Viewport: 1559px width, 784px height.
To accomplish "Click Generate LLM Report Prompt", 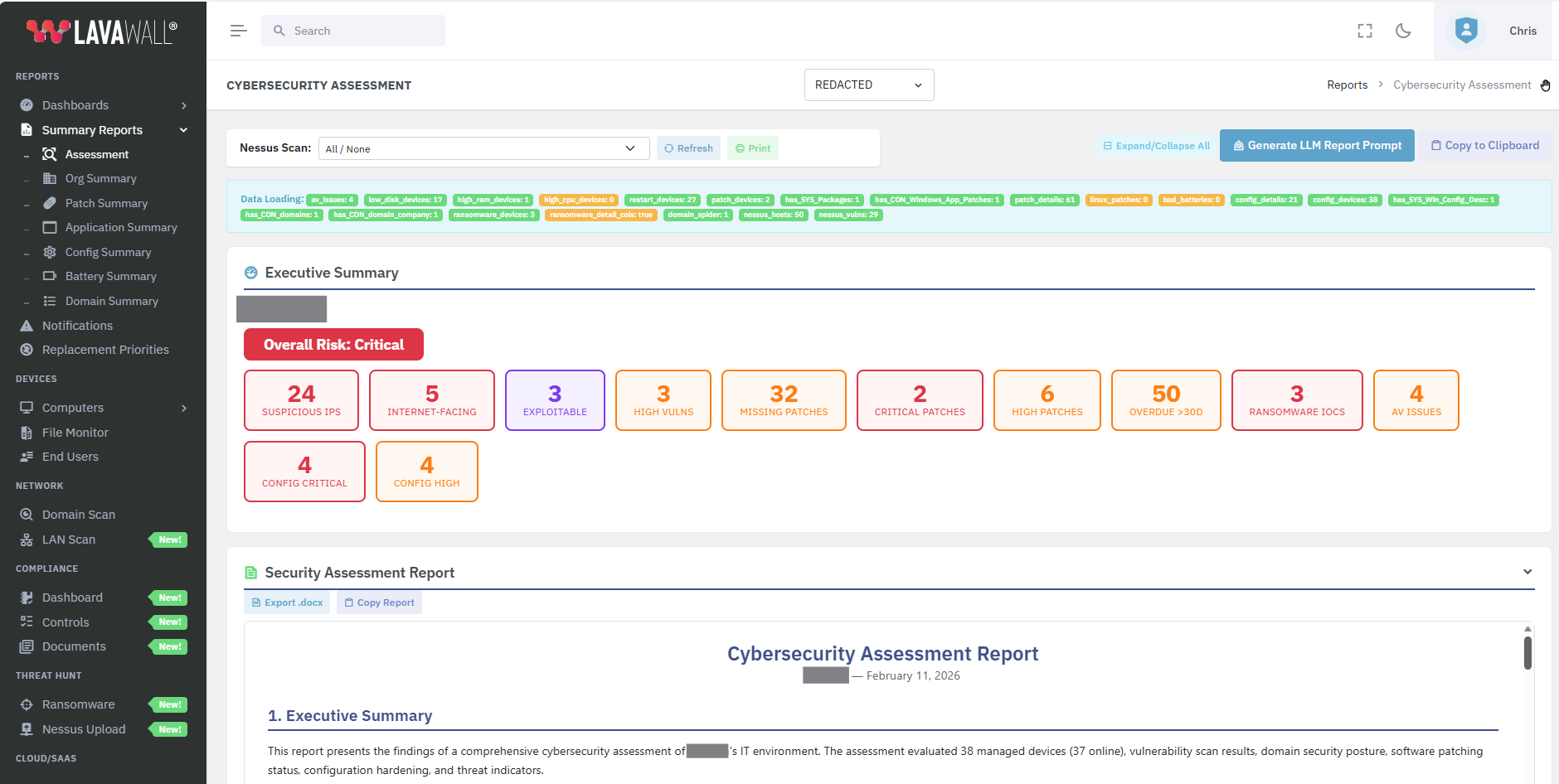I will [x=1316, y=145].
